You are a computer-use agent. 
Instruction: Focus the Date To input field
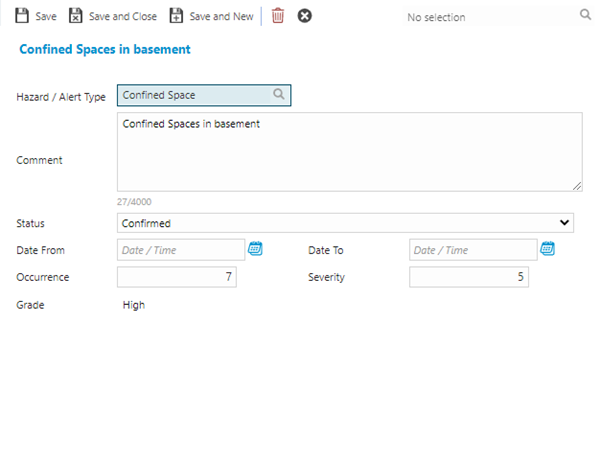click(x=472, y=249)
